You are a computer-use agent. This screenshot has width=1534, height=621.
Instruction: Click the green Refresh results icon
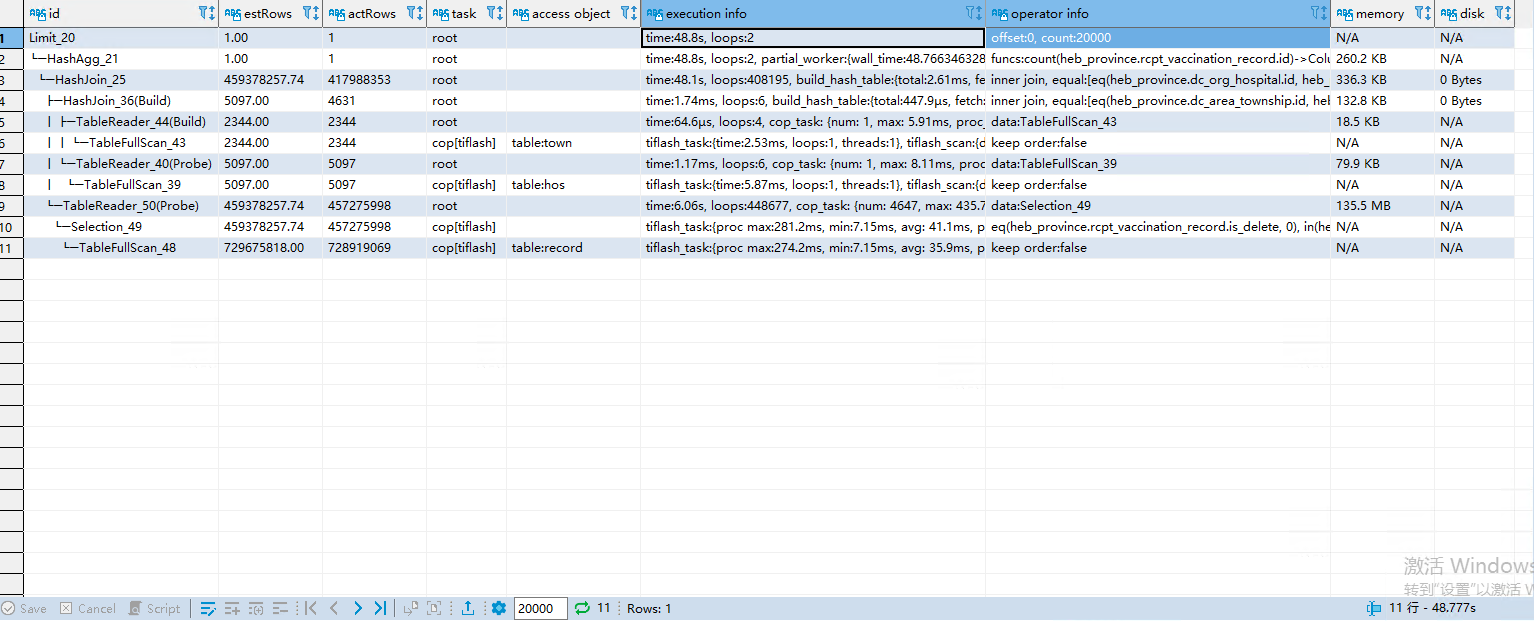tap(582, 608)
